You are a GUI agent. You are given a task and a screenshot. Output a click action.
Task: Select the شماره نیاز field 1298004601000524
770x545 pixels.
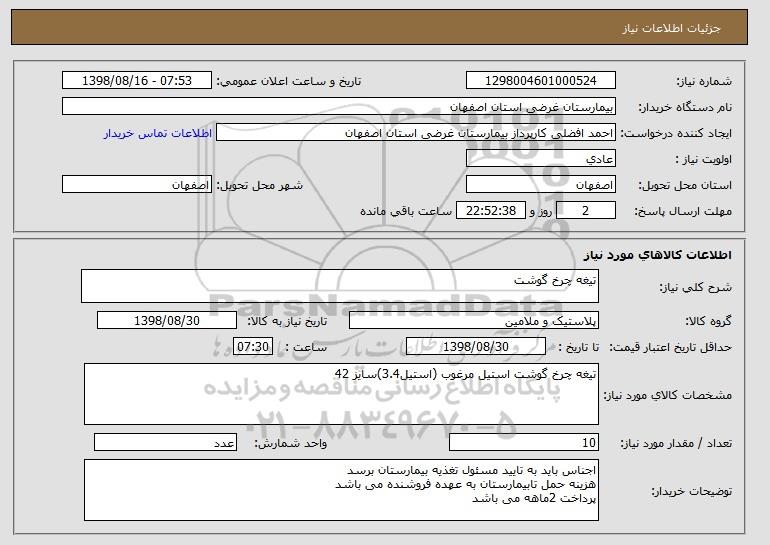[541, 81]
